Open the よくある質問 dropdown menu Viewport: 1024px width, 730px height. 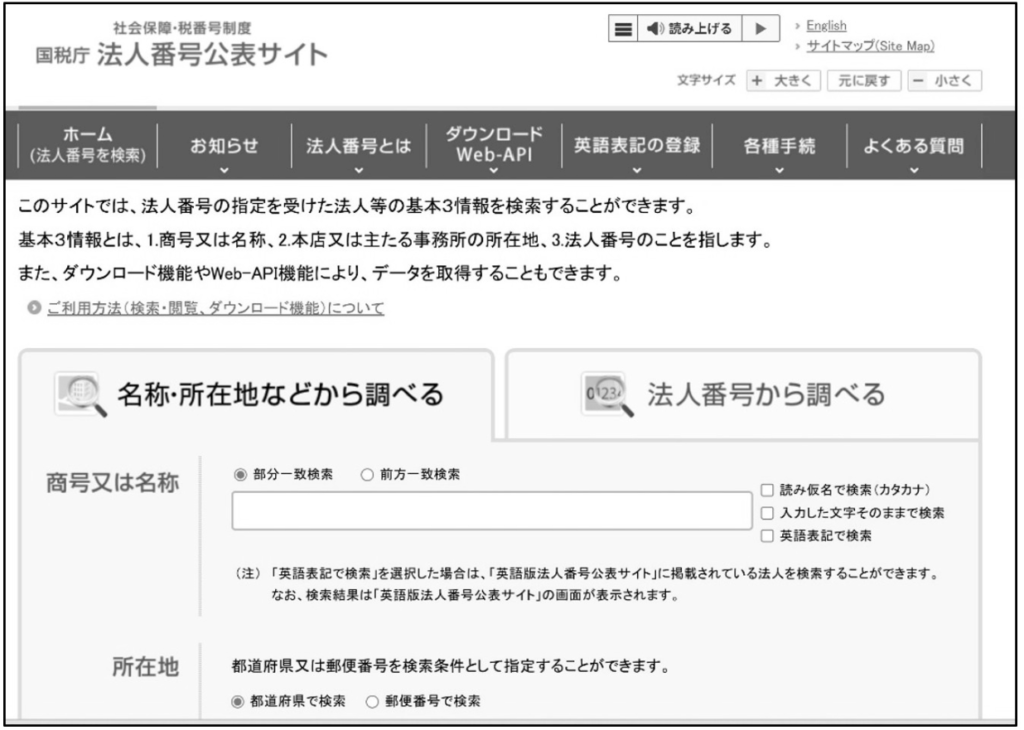pos(914,148)
